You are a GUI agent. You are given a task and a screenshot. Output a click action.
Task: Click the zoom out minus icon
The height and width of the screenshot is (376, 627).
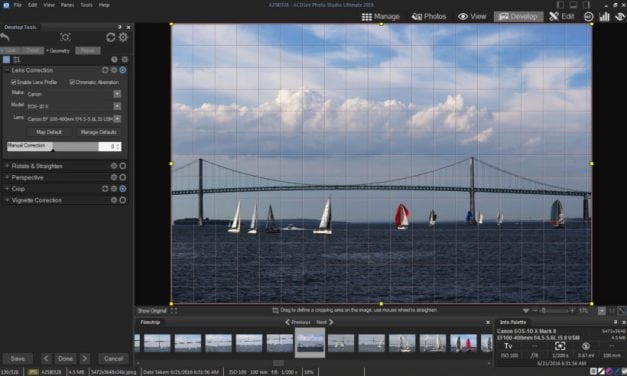click(535, 310)
